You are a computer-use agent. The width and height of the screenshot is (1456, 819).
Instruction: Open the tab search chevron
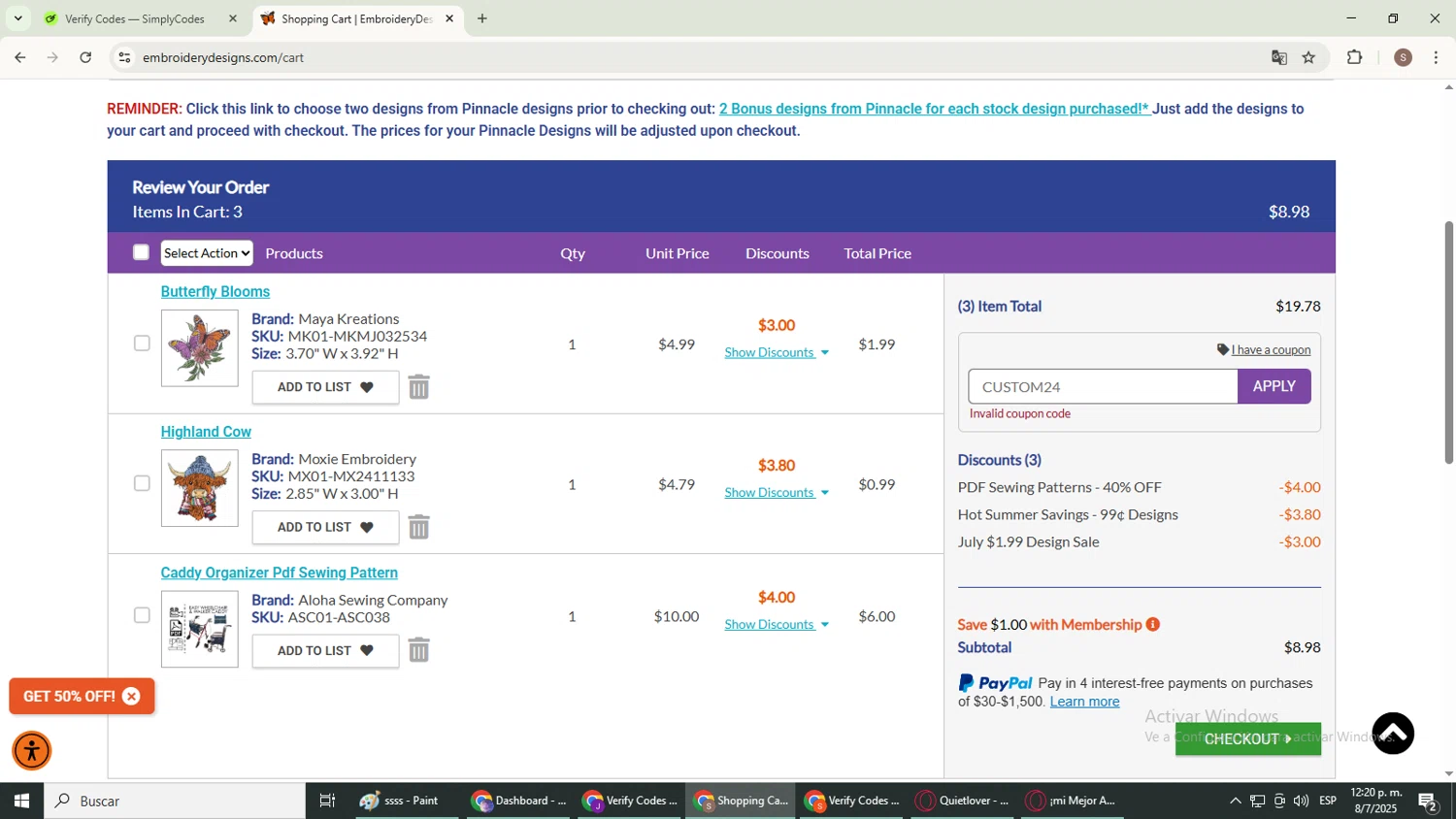(x=17, y=18)
